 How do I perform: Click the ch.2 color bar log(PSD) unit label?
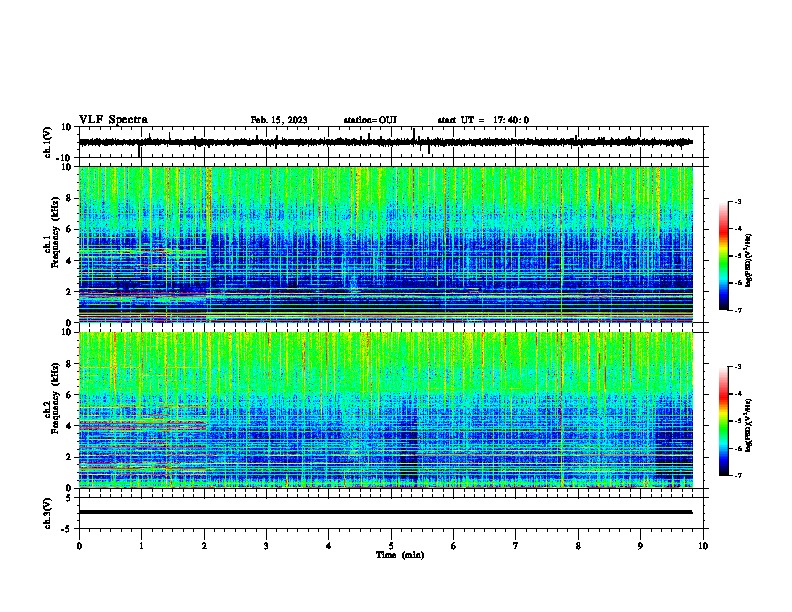749,425
